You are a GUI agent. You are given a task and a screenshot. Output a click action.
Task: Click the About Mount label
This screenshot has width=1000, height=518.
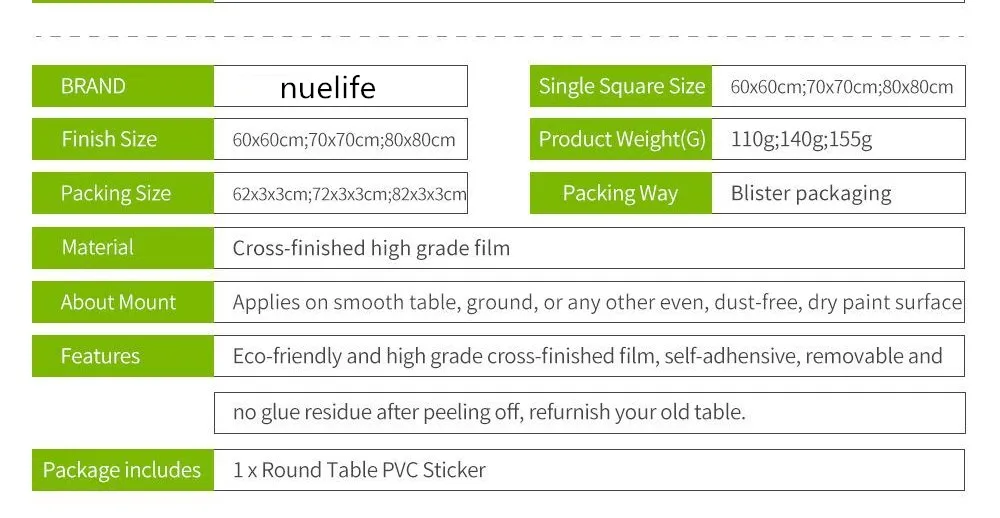pos(122,302)
